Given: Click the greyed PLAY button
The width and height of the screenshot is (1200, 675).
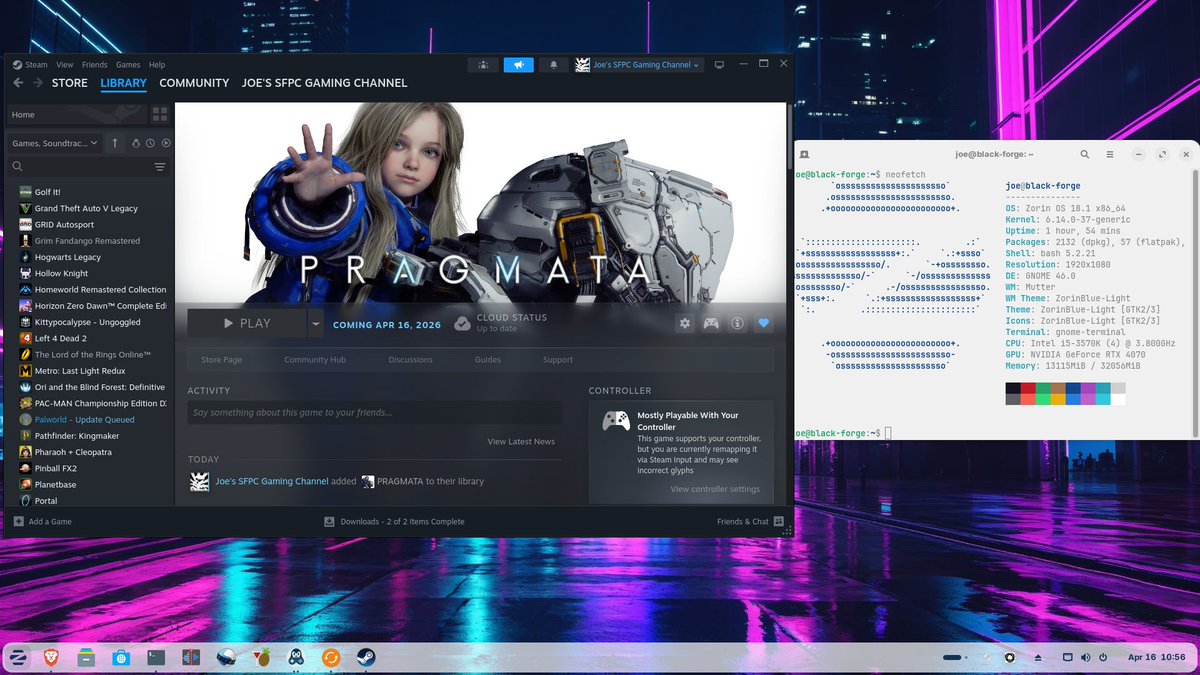Looking at the screenshot, I should pyautogui.click(x=247, y=323).
